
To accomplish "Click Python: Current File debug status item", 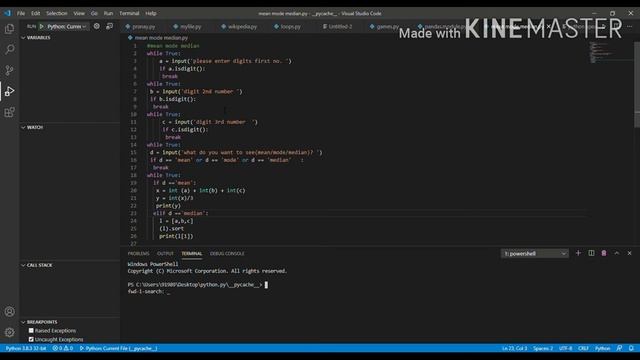I will (x=118, y=348).
